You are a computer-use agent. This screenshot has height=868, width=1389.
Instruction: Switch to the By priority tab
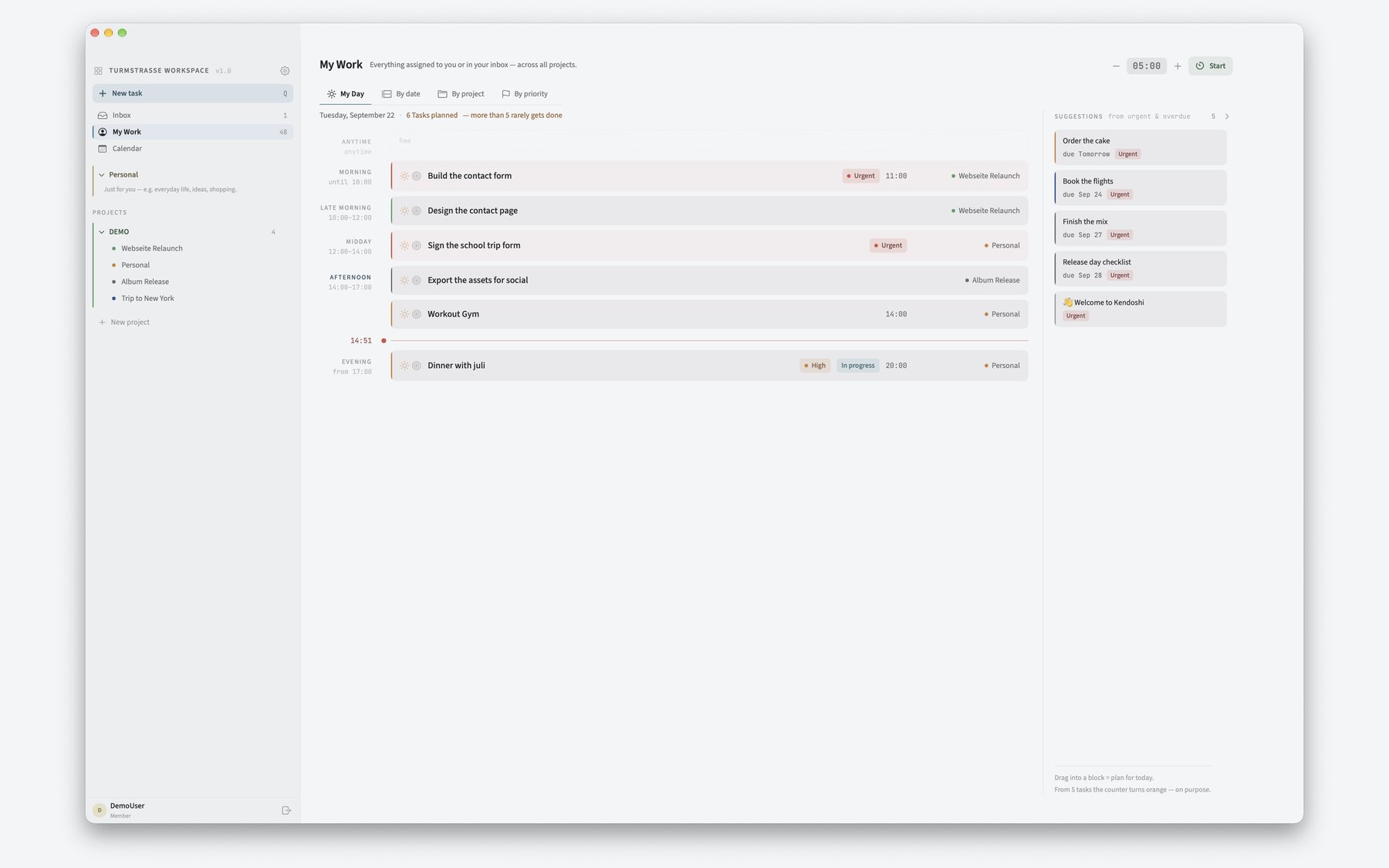tap(525, 94)
